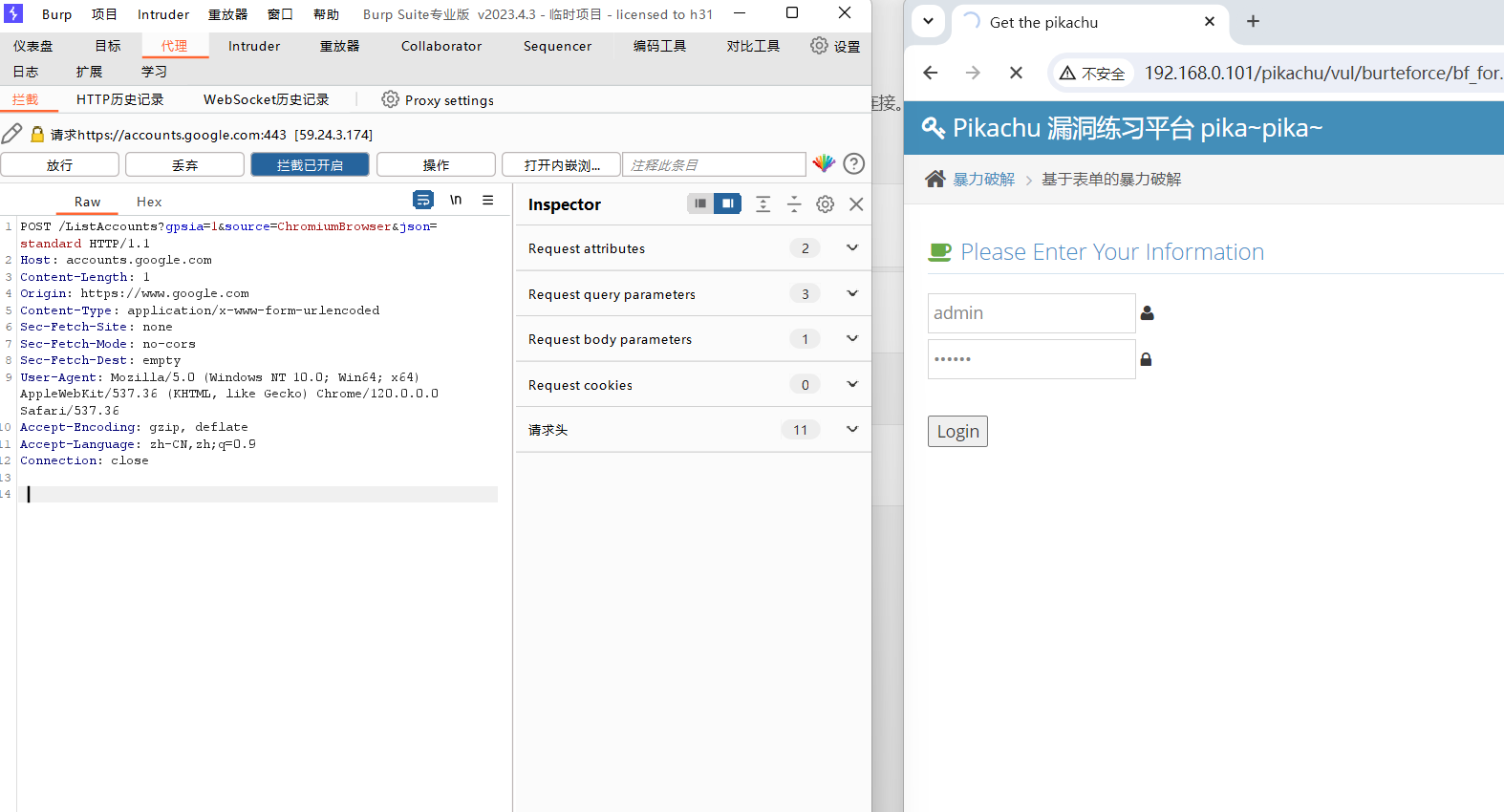Image resolution: width=1504 pixels, height=812 pixels.
Task: Click the 不安全 site info warning
Action: (x=1092, y=73)
